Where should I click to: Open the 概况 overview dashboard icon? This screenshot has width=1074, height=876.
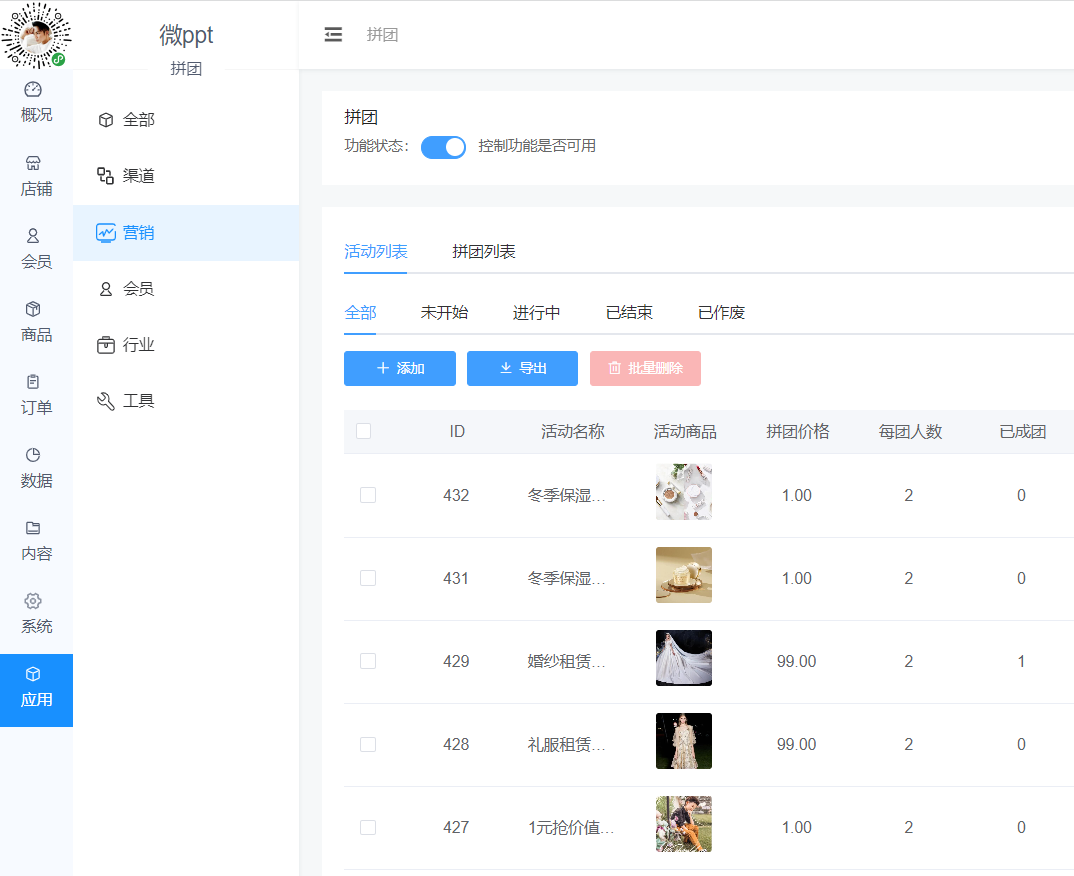click(x=33, y=90)
